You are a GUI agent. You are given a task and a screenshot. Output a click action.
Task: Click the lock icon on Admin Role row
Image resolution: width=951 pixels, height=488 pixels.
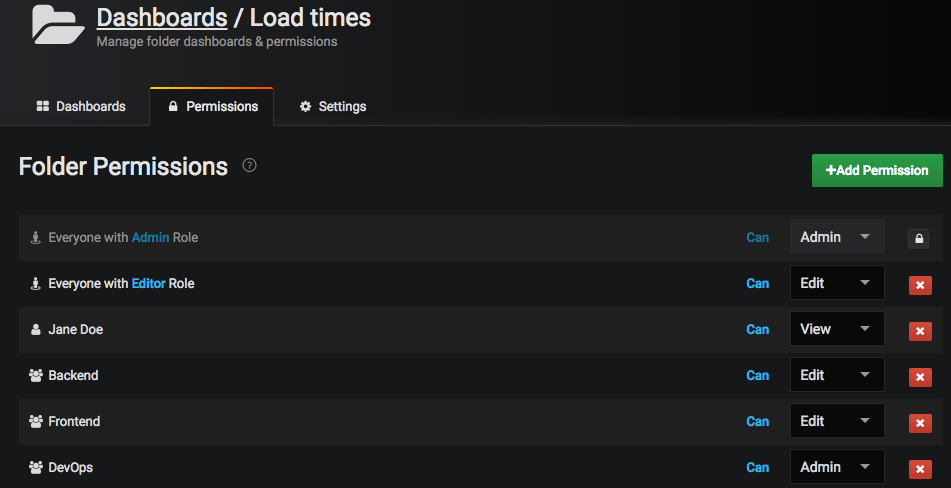tap(919, 238)
